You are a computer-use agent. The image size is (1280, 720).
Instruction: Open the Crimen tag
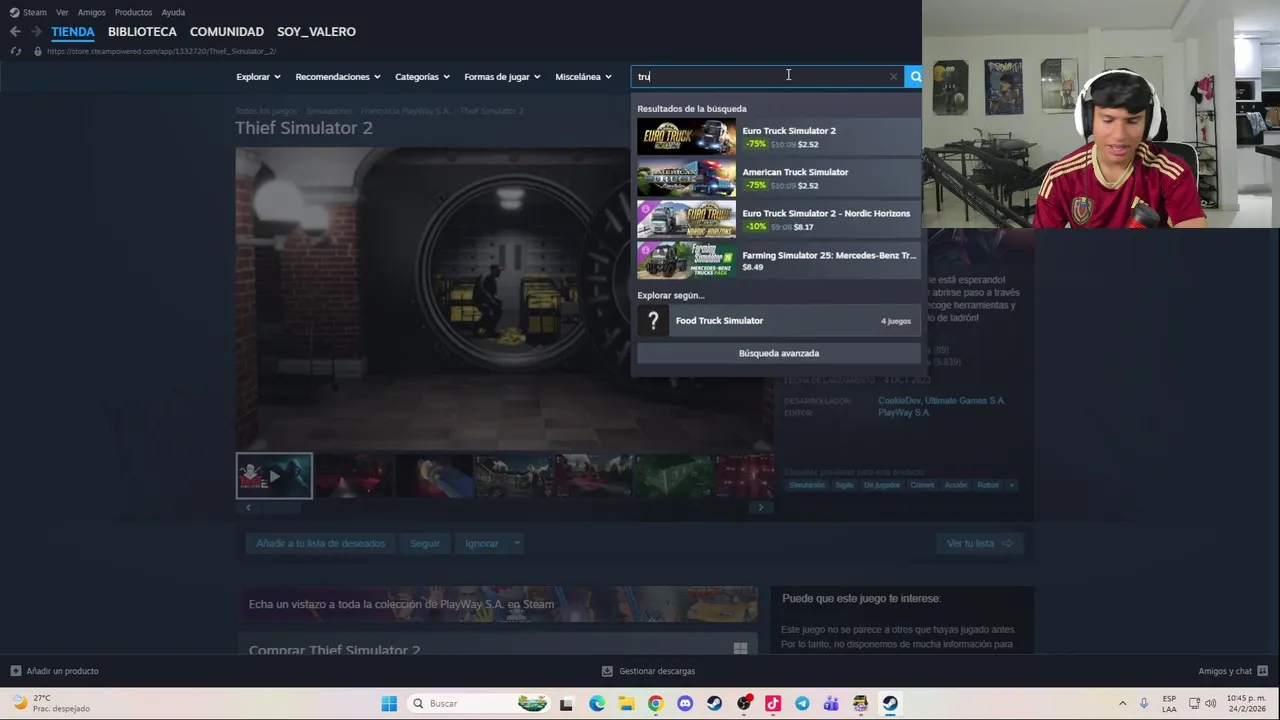click(922, 485)
